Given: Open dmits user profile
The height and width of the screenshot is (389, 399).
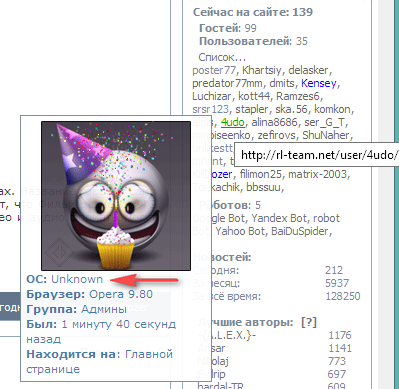Looking at the screenshot, I should pyautogui.click(x=282, y=83).
